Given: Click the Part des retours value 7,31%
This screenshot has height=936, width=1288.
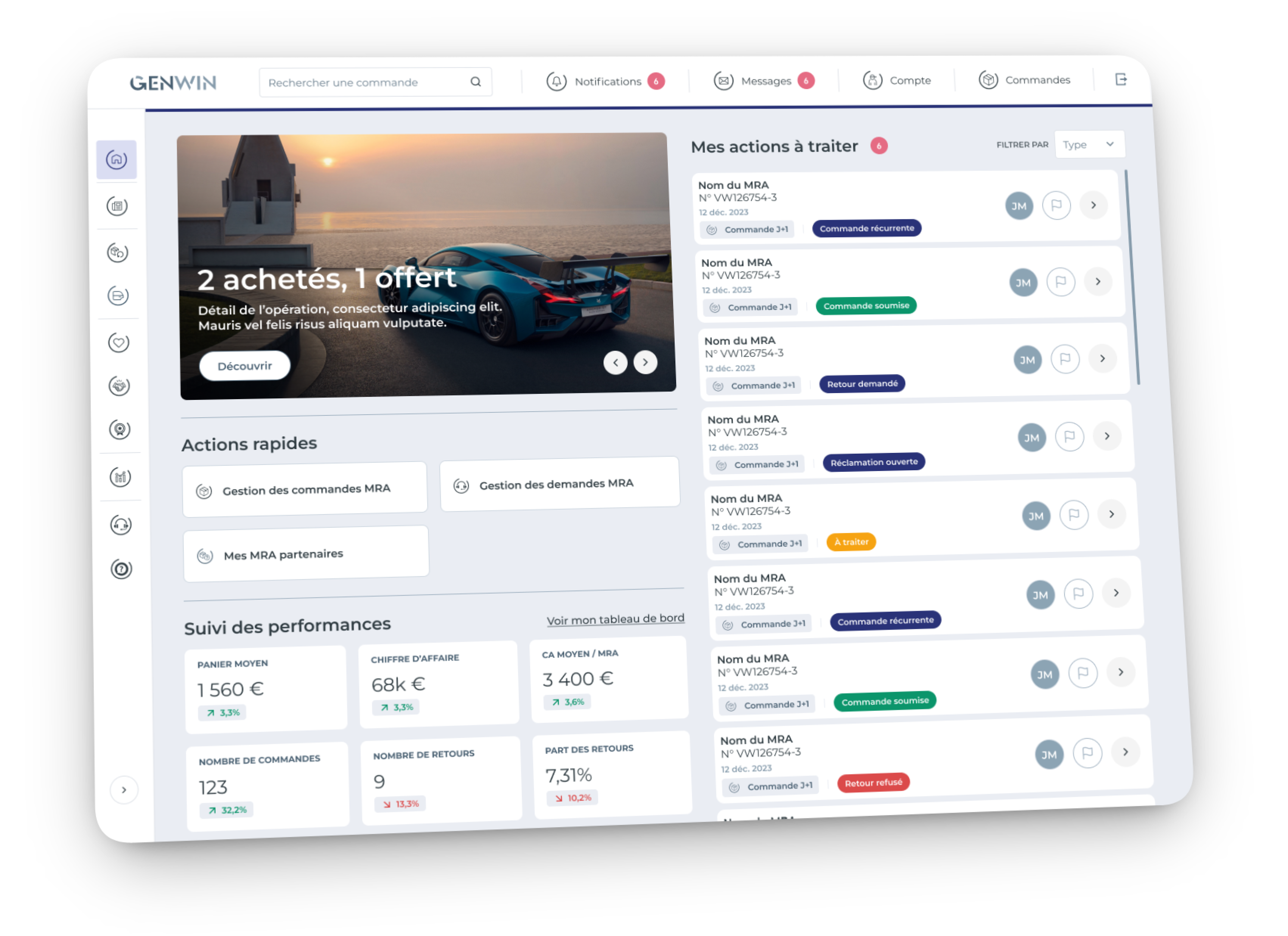Looking at the screenshot, I should [568, 775].
